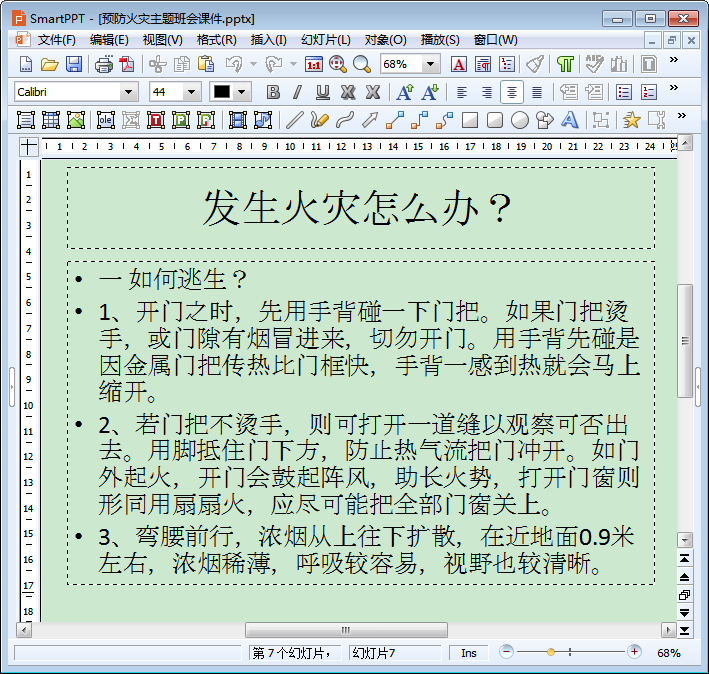
Task: Insert a sound using the music note icon
Action: 263,120
